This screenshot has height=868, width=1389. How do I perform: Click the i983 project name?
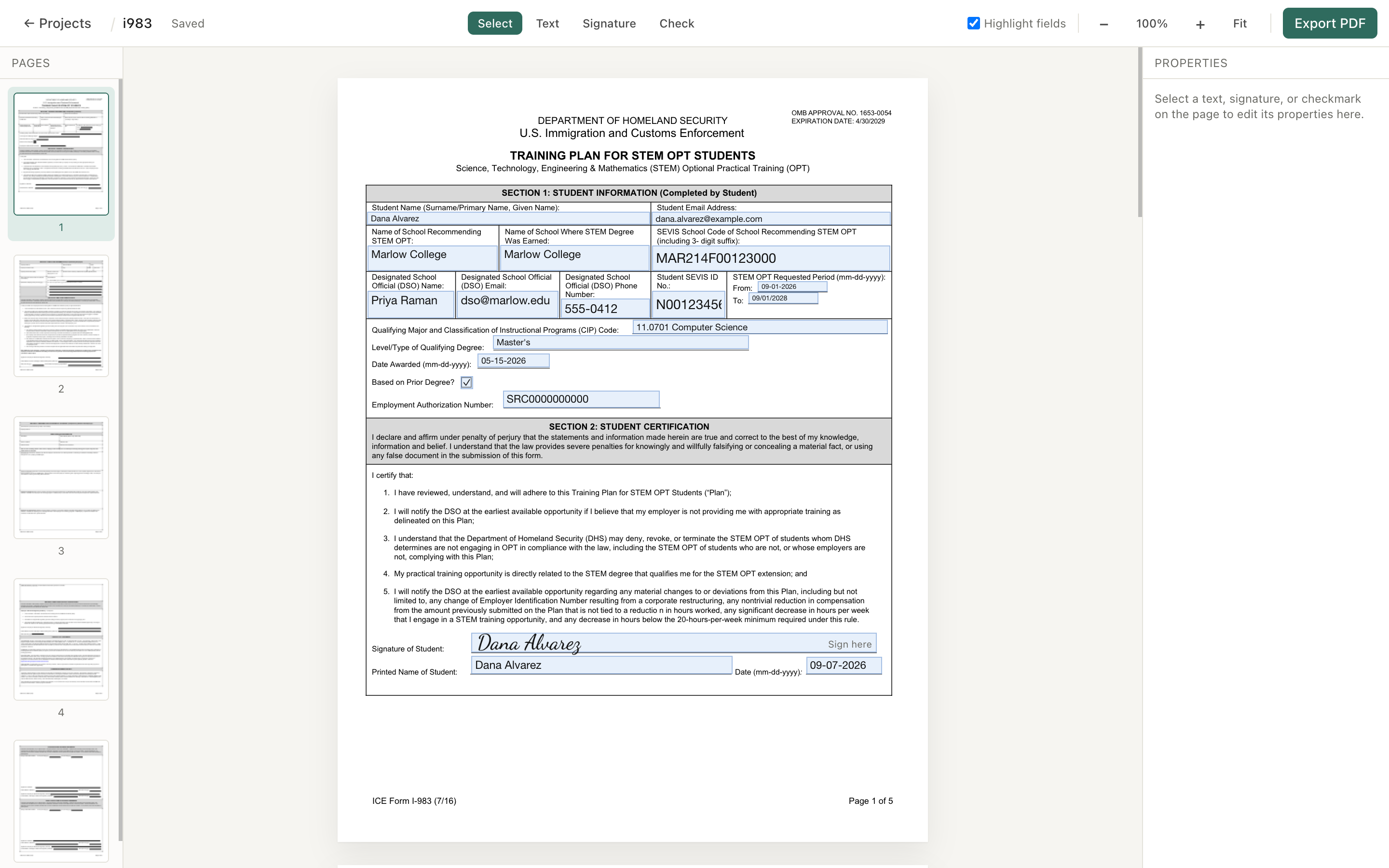tap(137, 24)
